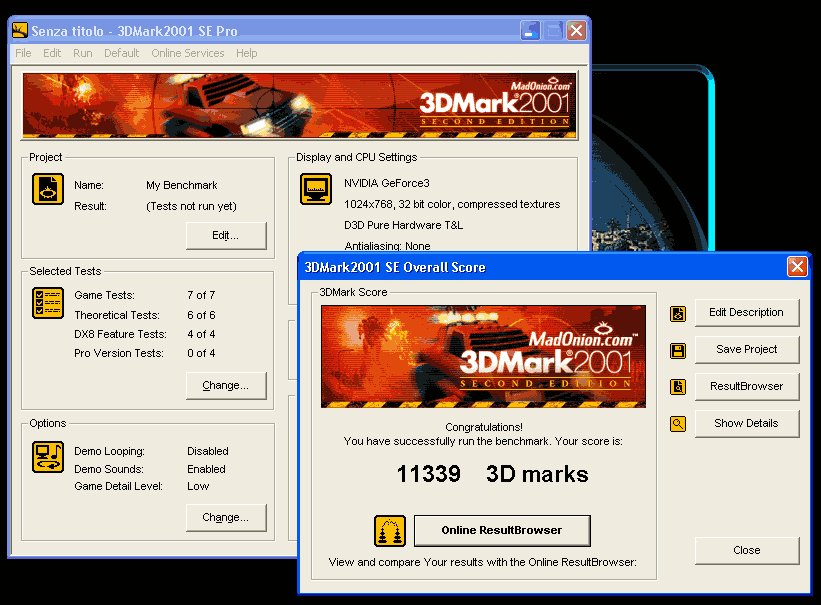Click the ResultBrowser button
This screenshot has height=605, width=821.
click(747, 387)
